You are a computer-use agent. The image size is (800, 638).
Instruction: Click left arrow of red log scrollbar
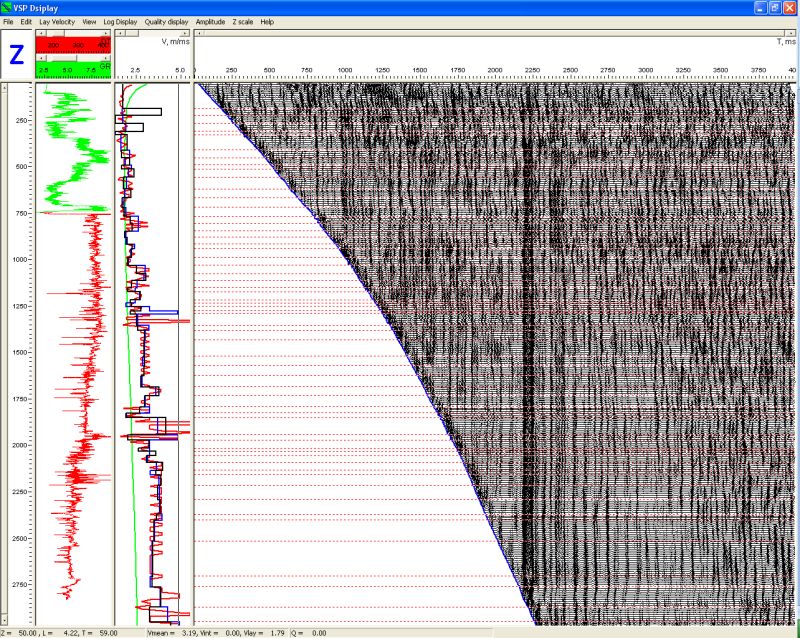tap(40, 33)
